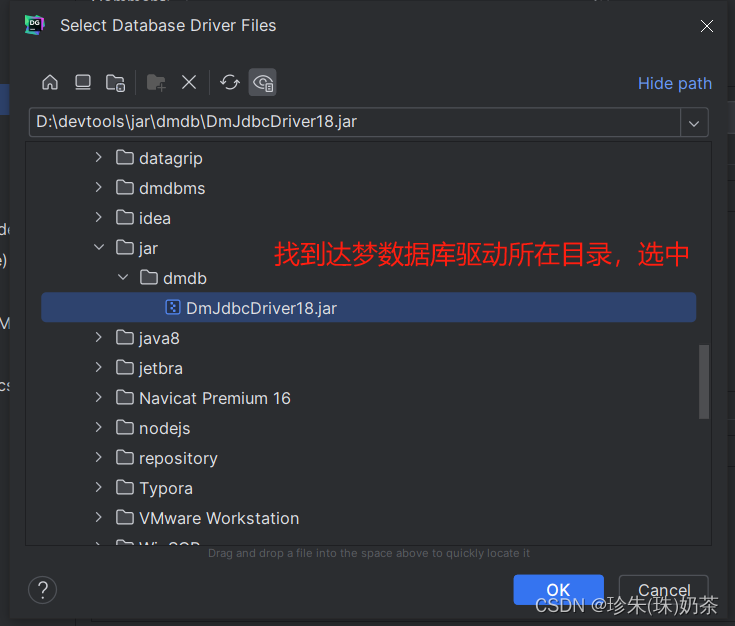Image resolution: width=735 pixels, height=626 pixels.
Task: Click the file tree vertical scrollbar
Action: pyautogui.click(x=704, y=382)
